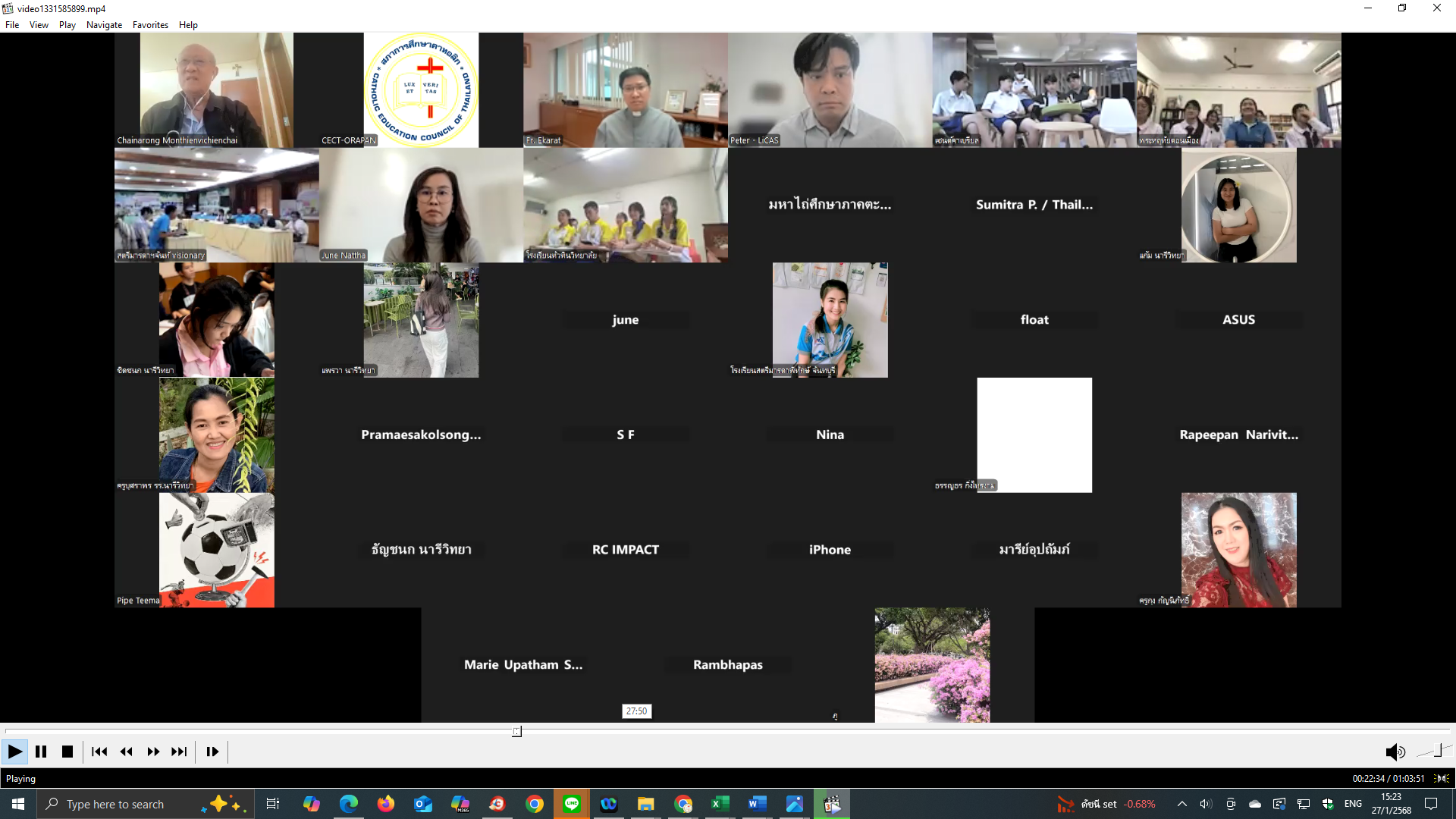The width and height of the screenshot is (1456, 819).
Task: Open the File menu
Action: (x=12, y=25)
